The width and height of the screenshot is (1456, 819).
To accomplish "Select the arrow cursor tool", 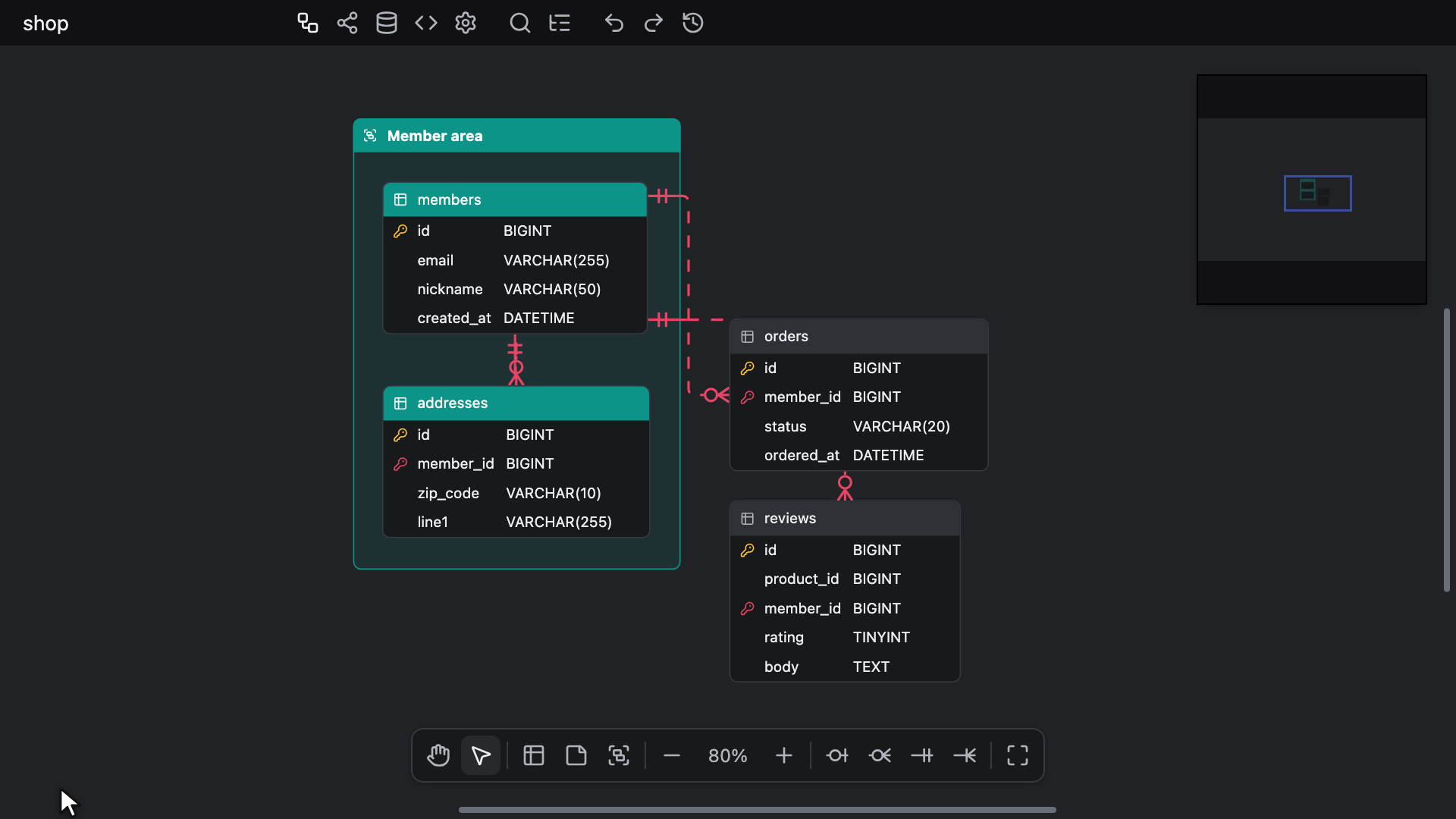I will pyautogui.click(x=481, y=755).
